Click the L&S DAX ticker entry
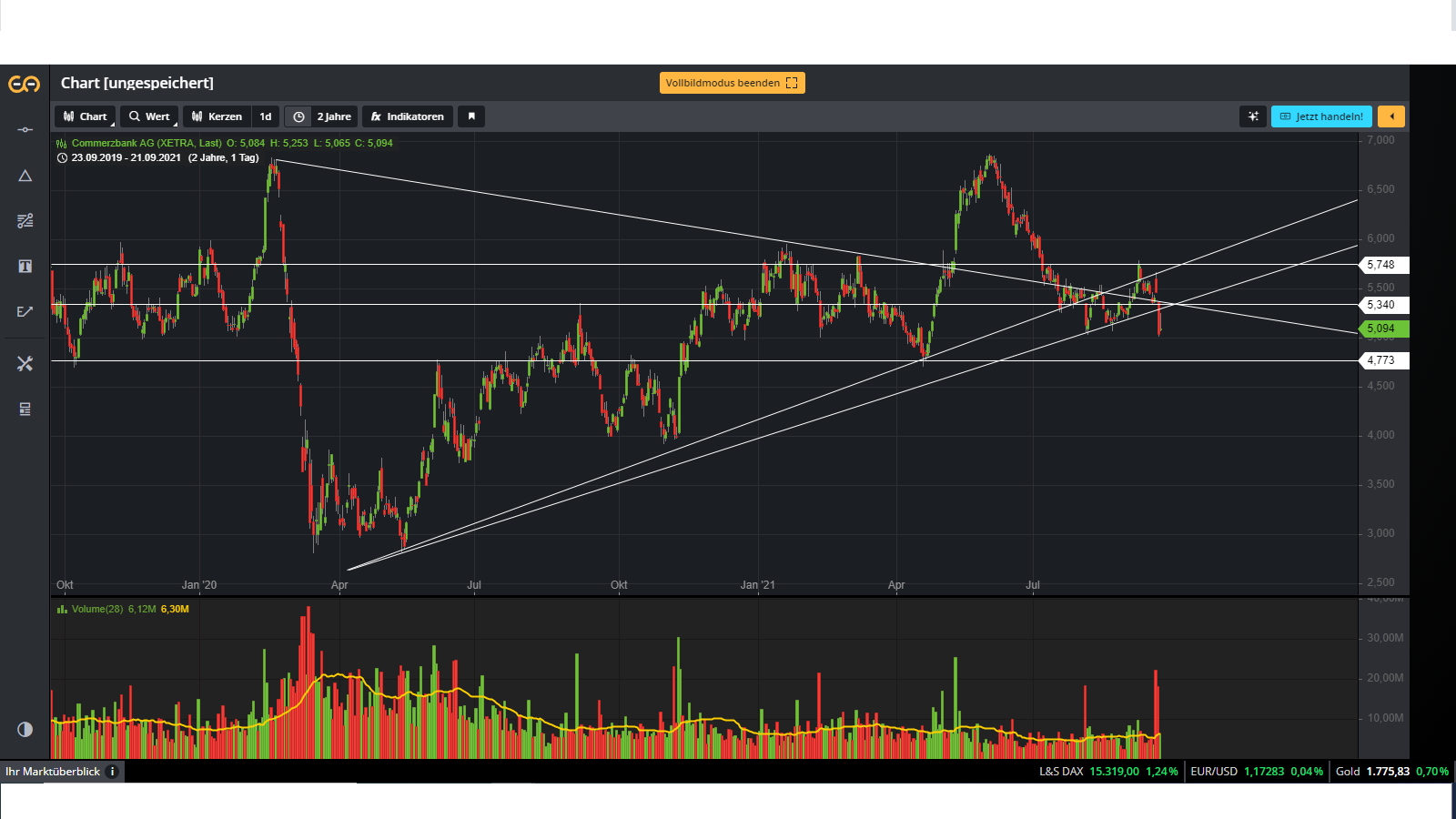1456x819 pixels. tap(1108, 772)
